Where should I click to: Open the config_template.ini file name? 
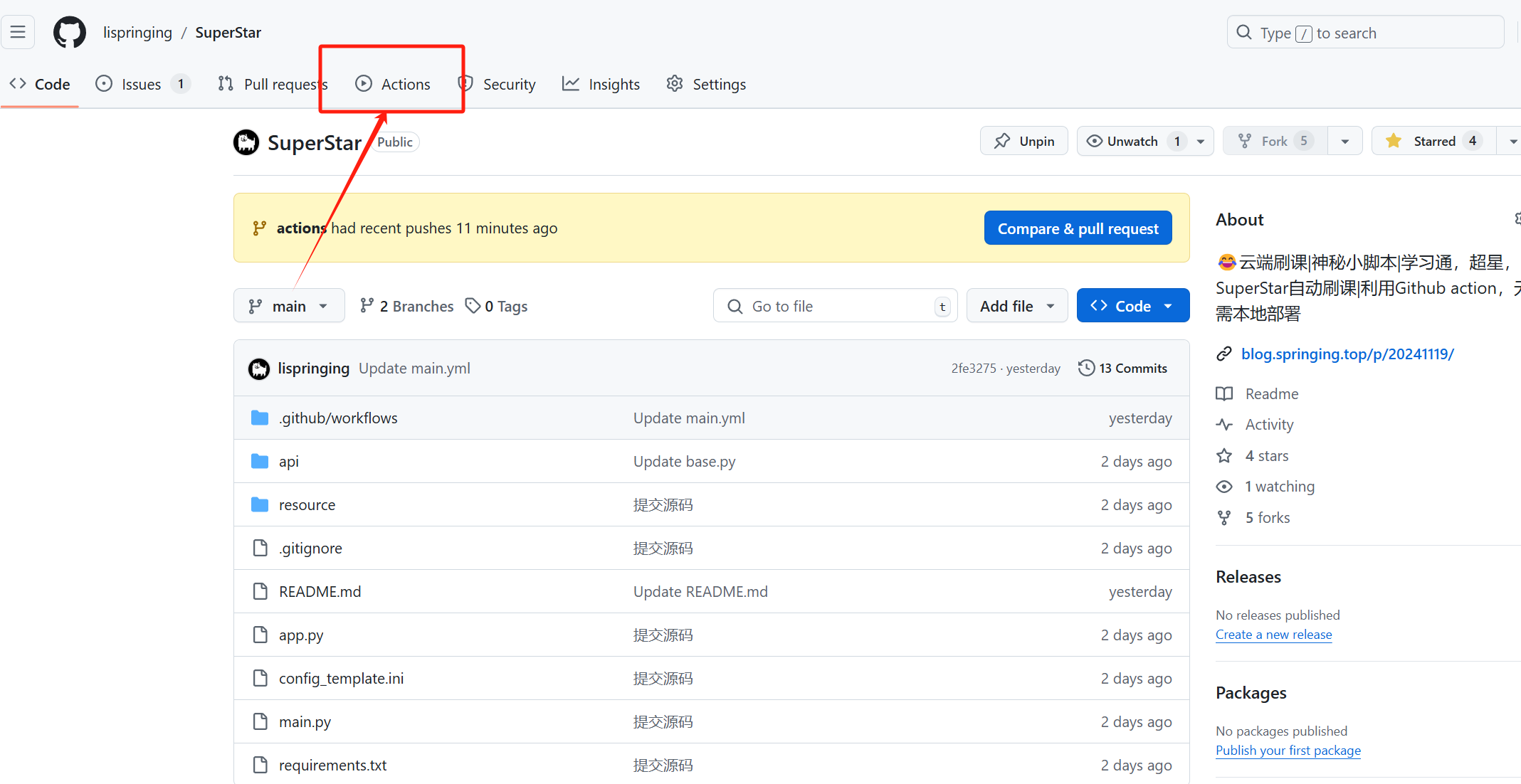(341, 678)
